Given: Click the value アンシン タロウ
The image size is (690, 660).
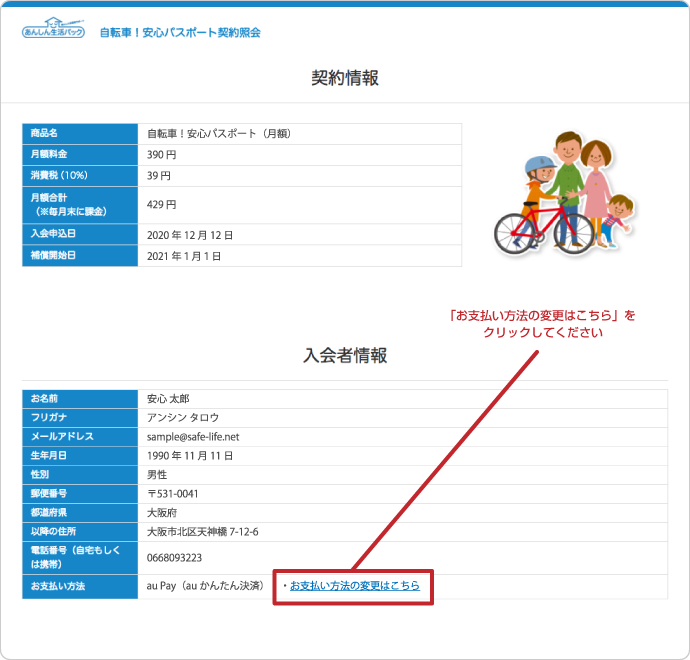Looking at the screenshot, I should click(183, 418).
